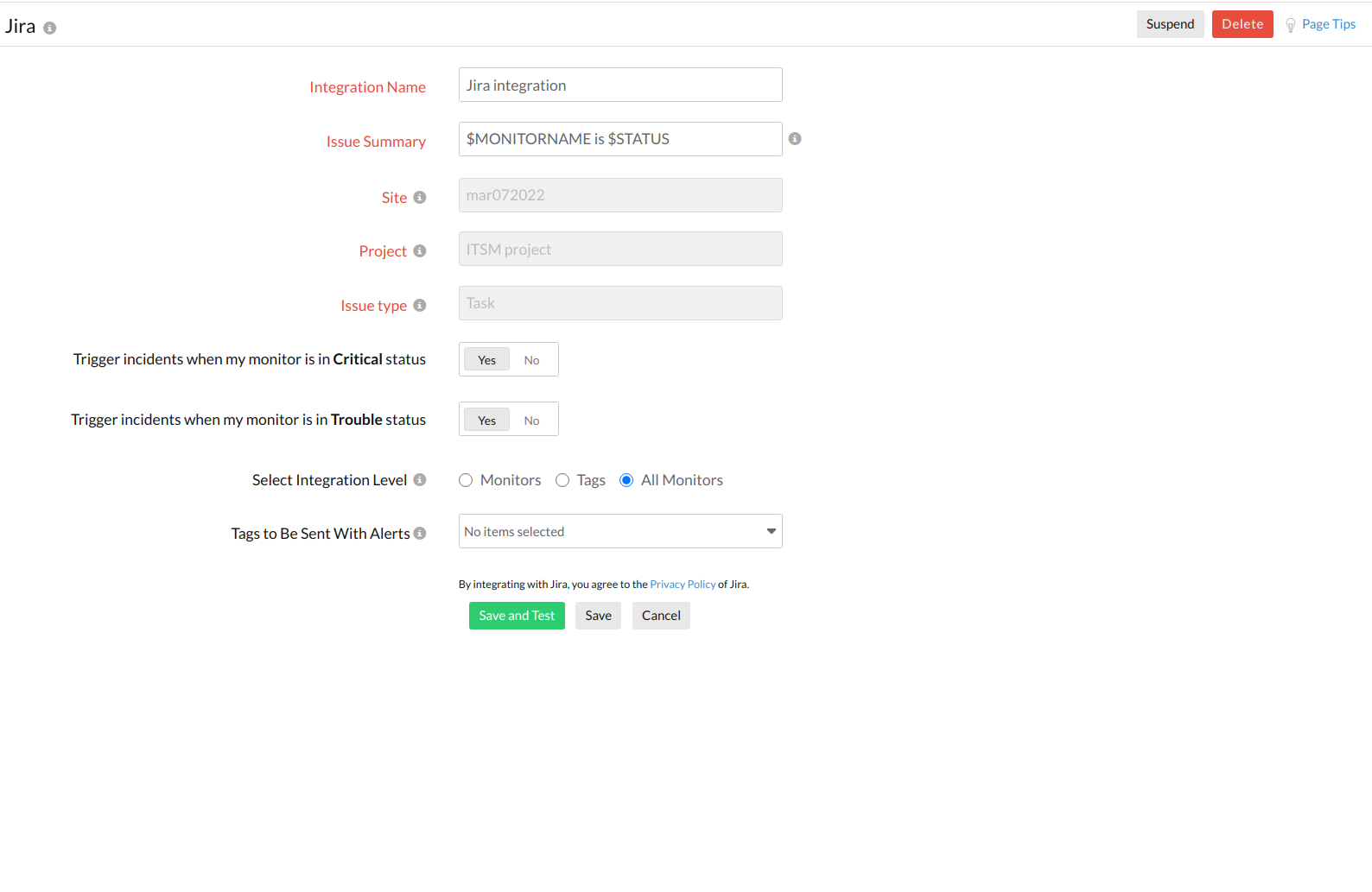Click into the Integration Name field
The height and width of the screenshot is (892, 1372).
[620, 85]
